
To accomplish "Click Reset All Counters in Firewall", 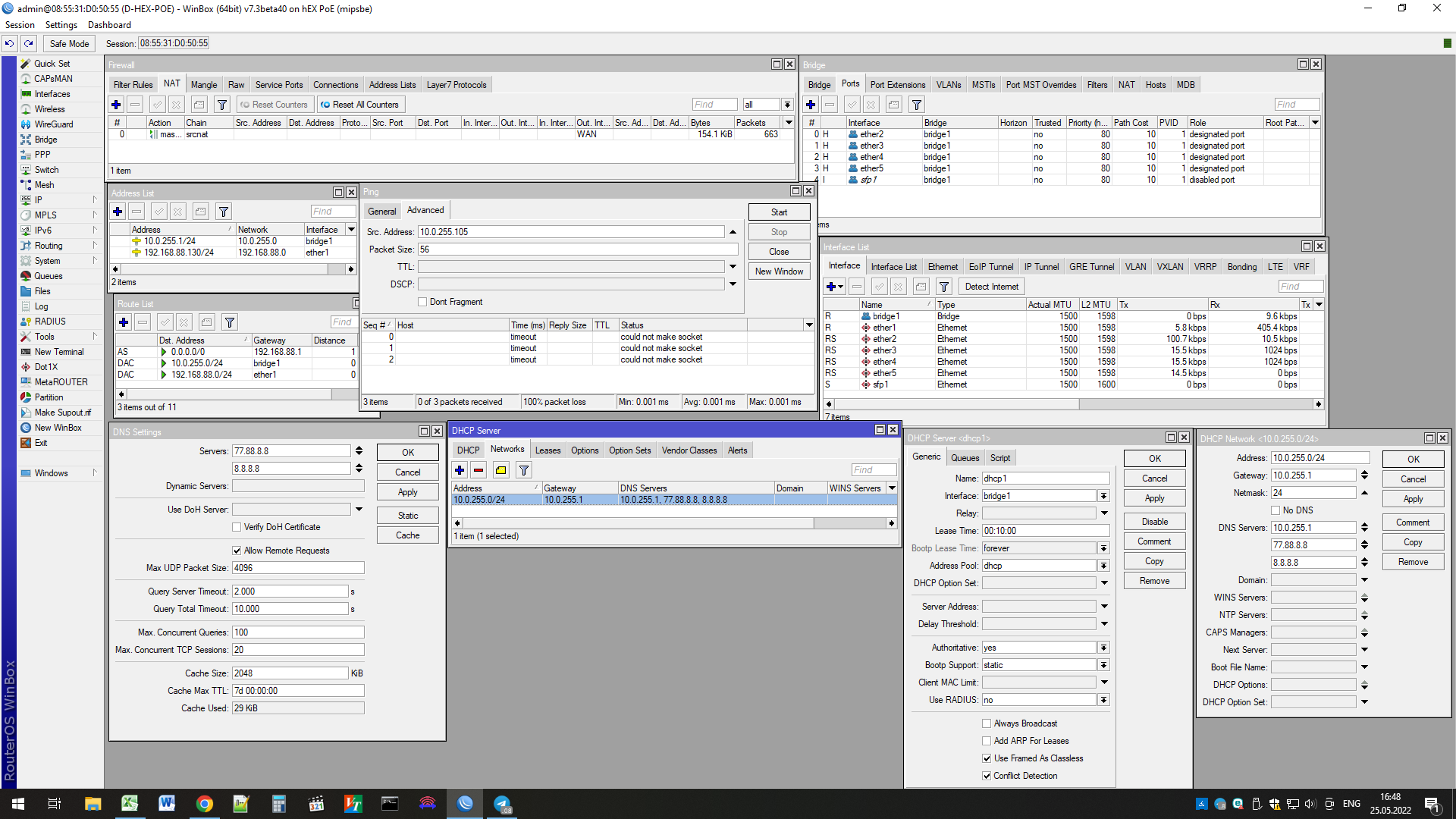I will pos(360,105).
